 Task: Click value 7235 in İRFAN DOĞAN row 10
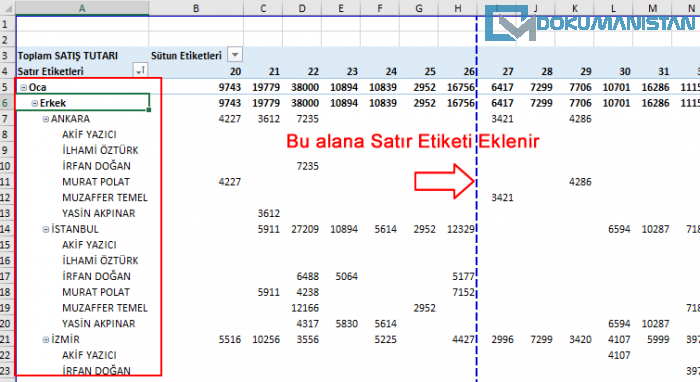[x=308, y=166]
